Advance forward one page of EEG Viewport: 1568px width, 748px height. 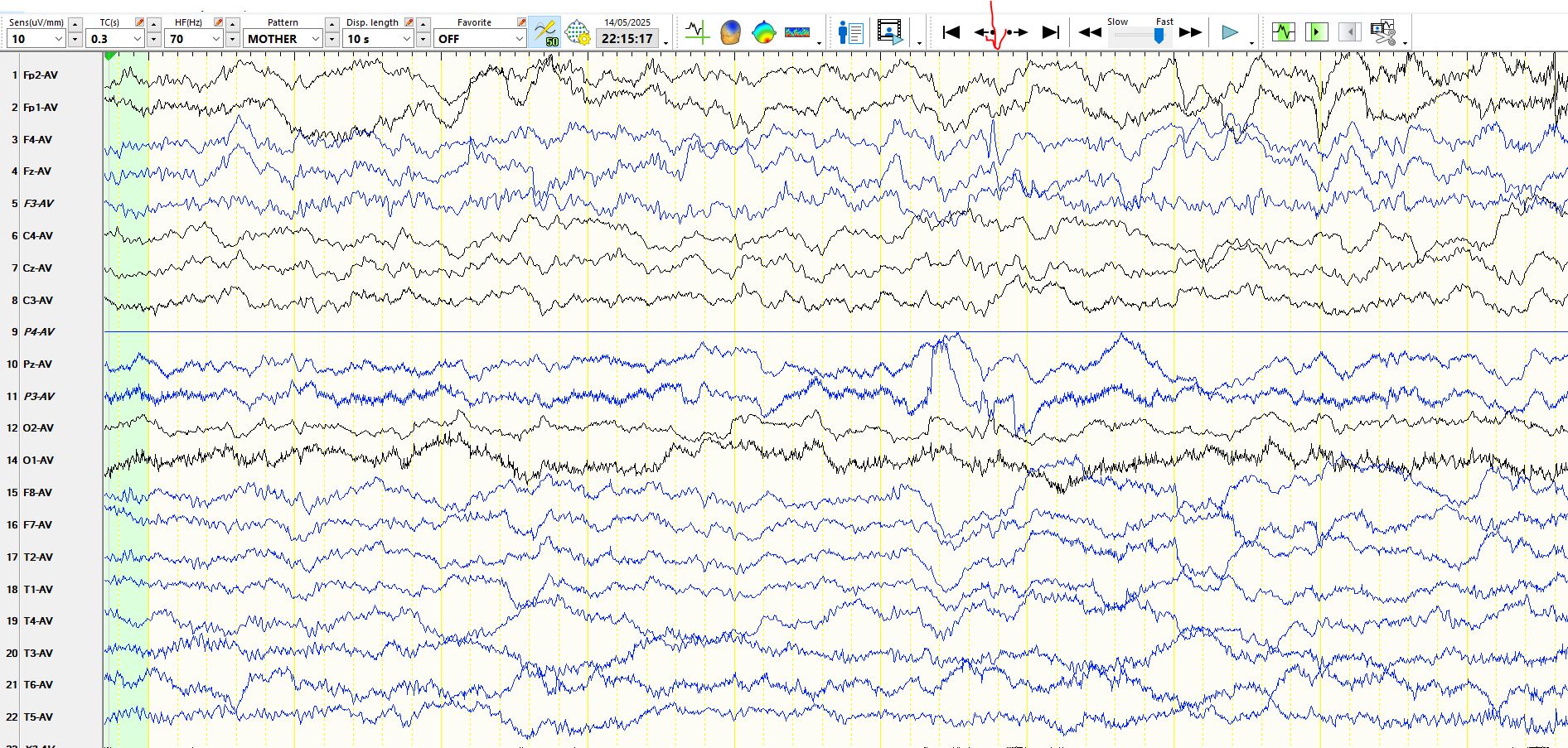click(1018, 32)
